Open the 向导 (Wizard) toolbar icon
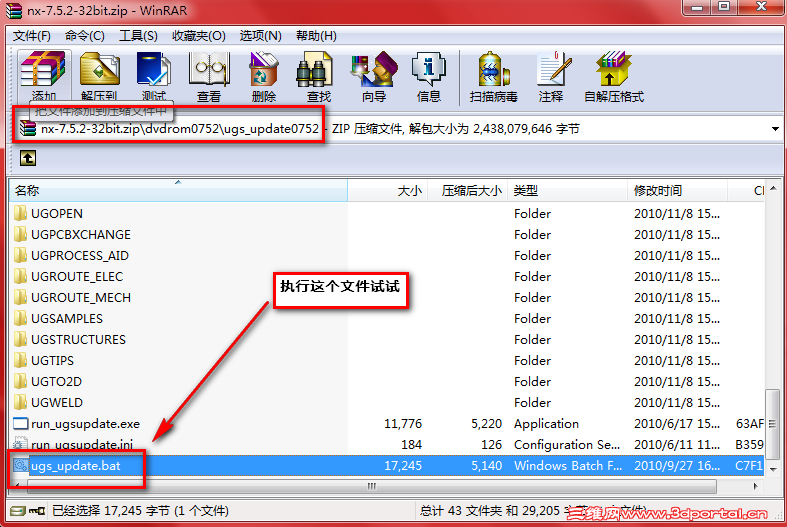Screen dimensions: 787x527 pos(374,70)
